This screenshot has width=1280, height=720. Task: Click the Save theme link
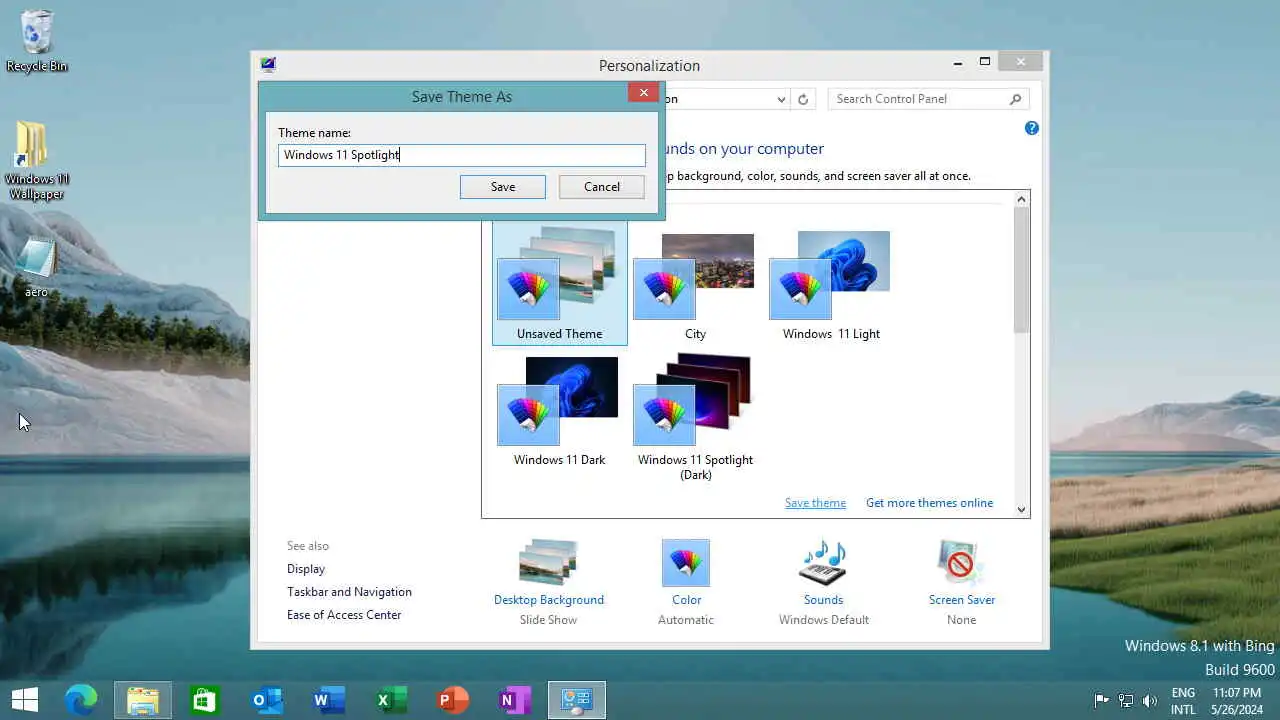(x=815, y=503)
